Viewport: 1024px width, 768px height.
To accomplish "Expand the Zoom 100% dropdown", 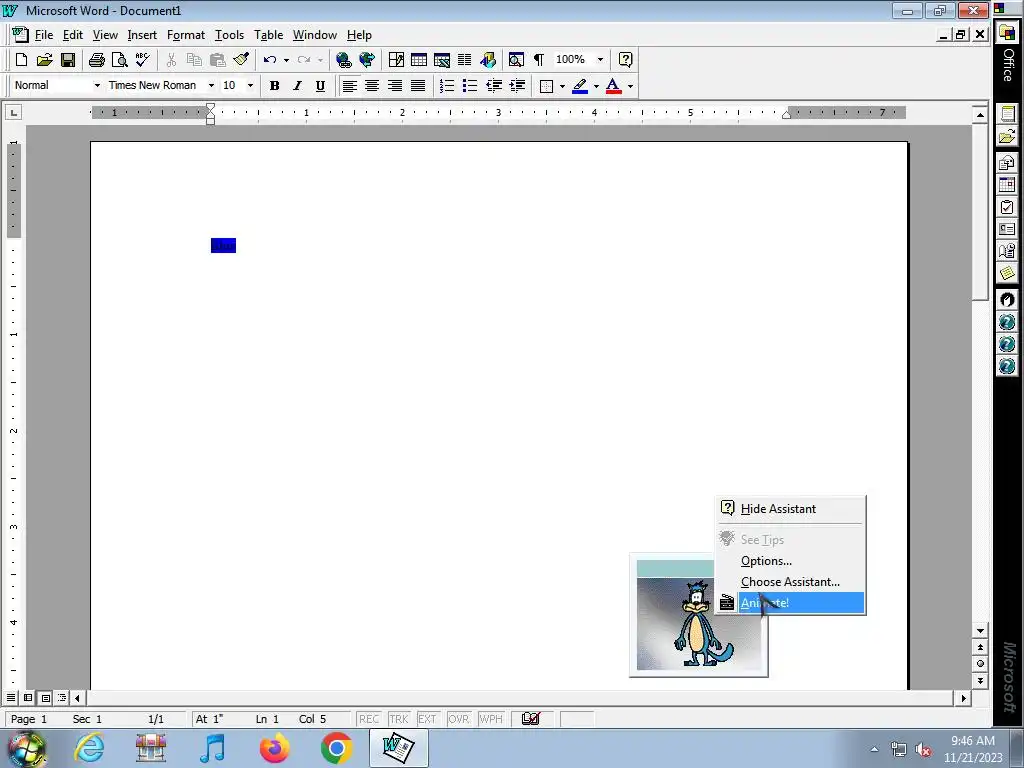I will point(600,60).
